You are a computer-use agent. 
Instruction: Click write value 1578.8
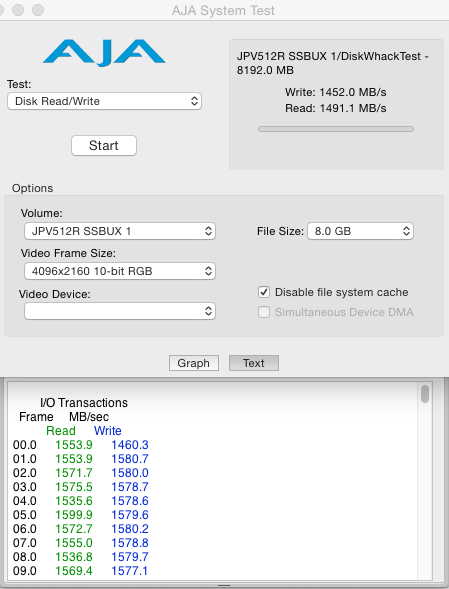pos(130,543)
